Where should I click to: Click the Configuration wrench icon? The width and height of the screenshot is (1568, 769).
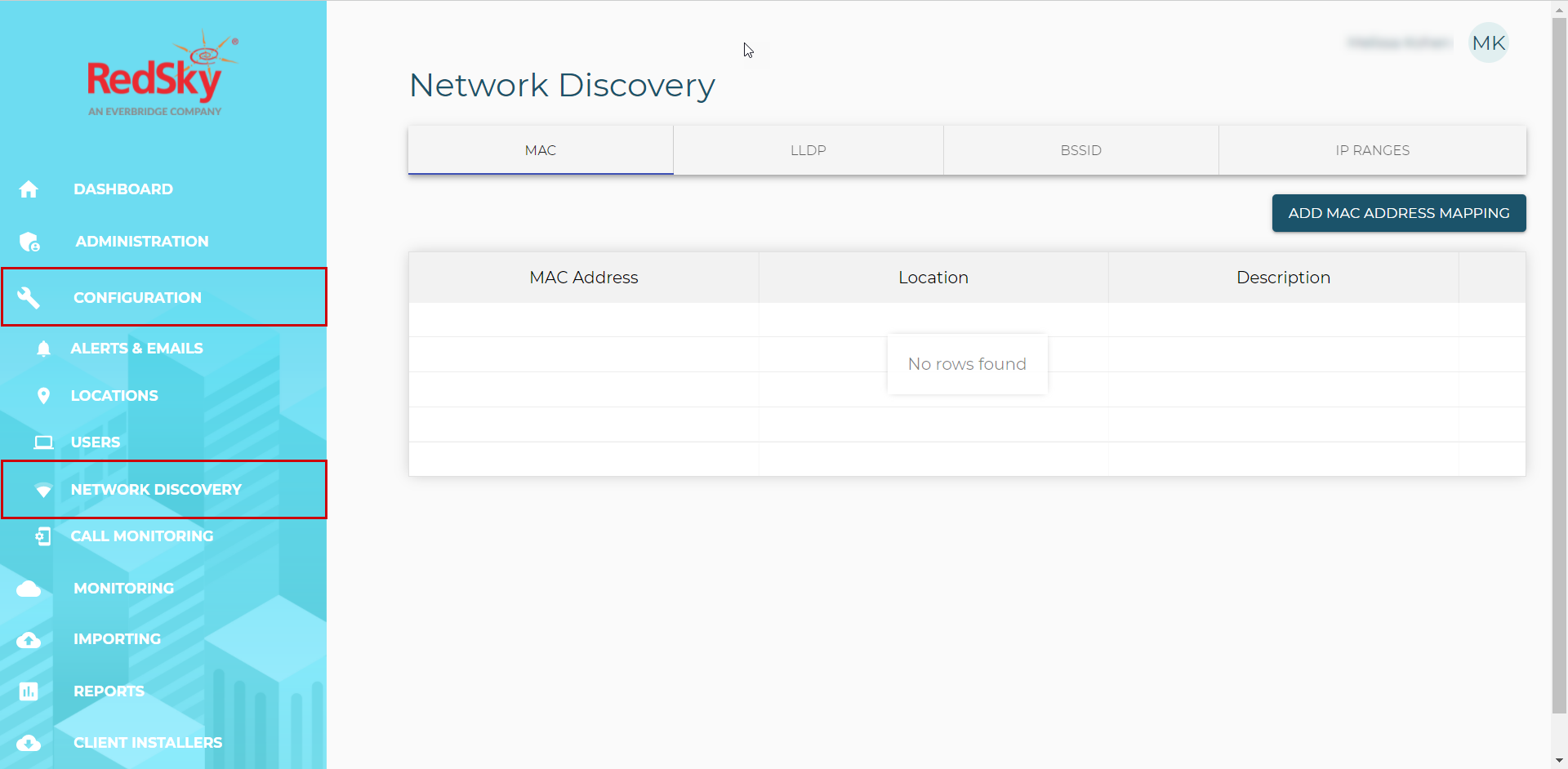click(x=29, y=298)
